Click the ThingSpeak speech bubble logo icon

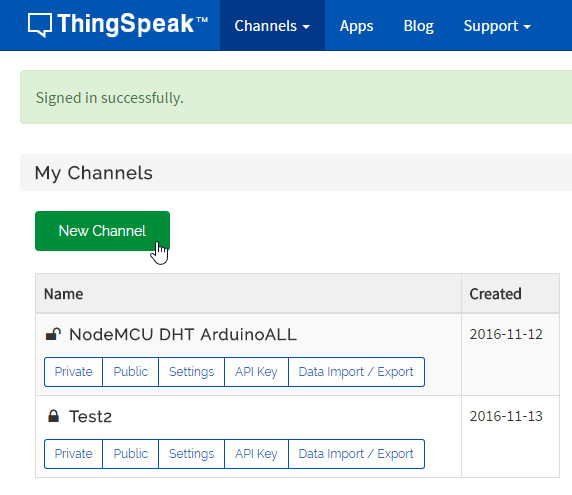40,25
